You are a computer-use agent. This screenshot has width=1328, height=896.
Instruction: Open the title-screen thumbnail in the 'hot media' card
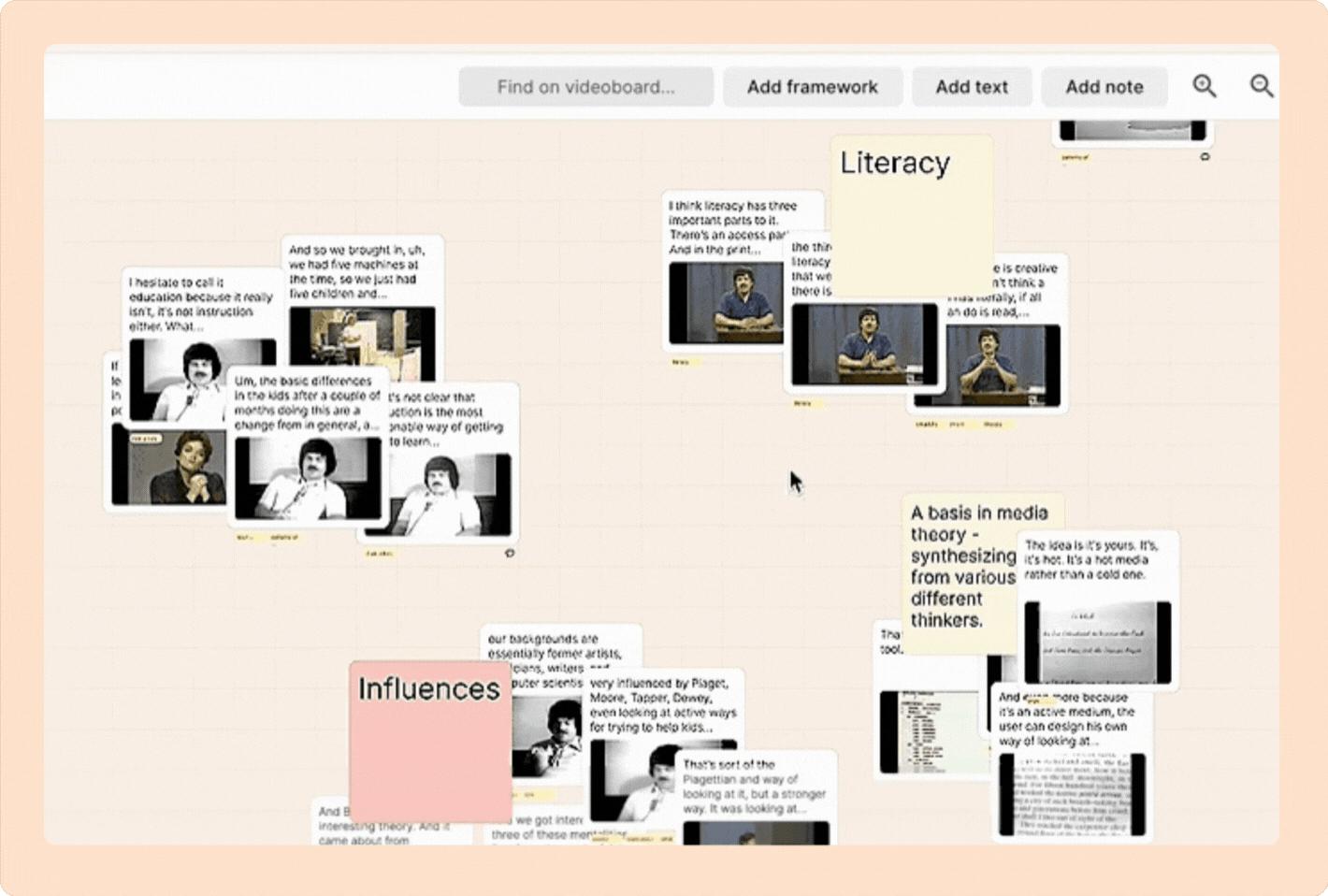click(x=1098, y=642)
